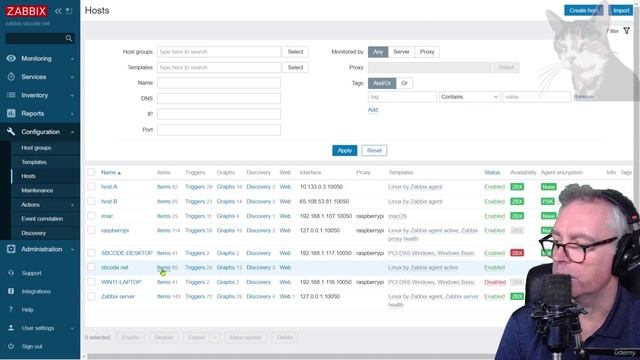Viewport: 640px width, 360px height.
Task: Expand the User settings menu section
Action: (72, 328)
